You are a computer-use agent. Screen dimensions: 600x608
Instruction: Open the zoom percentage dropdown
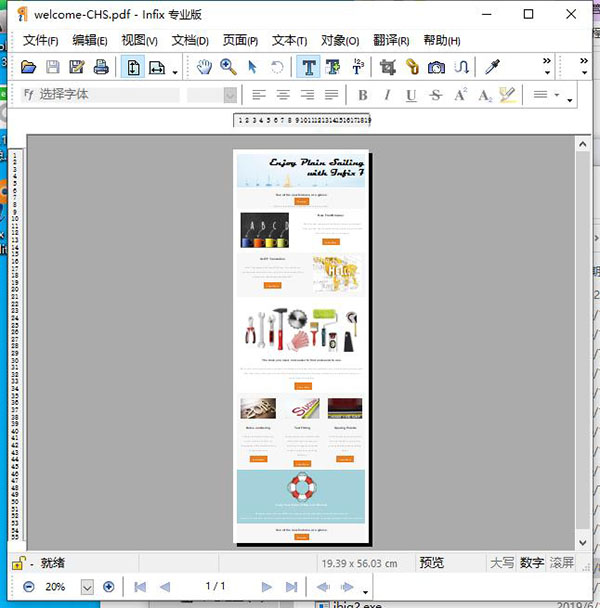87,586
